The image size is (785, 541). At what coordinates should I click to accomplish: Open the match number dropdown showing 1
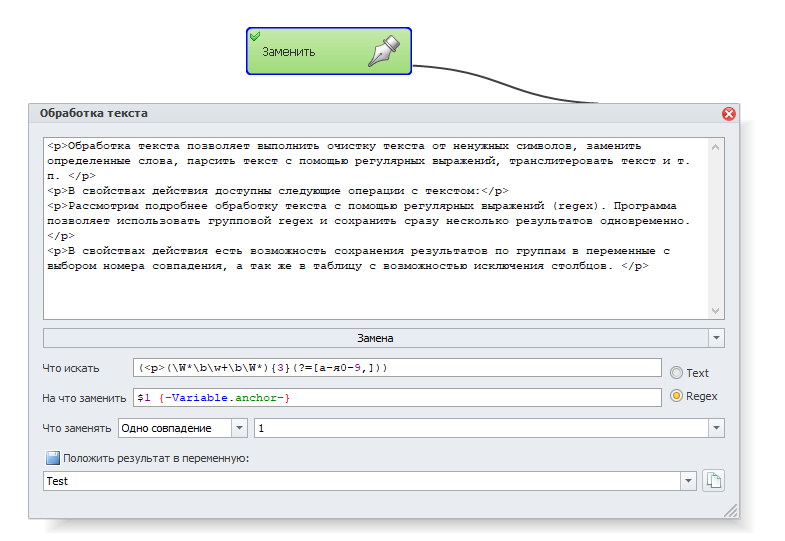(716, 428)
